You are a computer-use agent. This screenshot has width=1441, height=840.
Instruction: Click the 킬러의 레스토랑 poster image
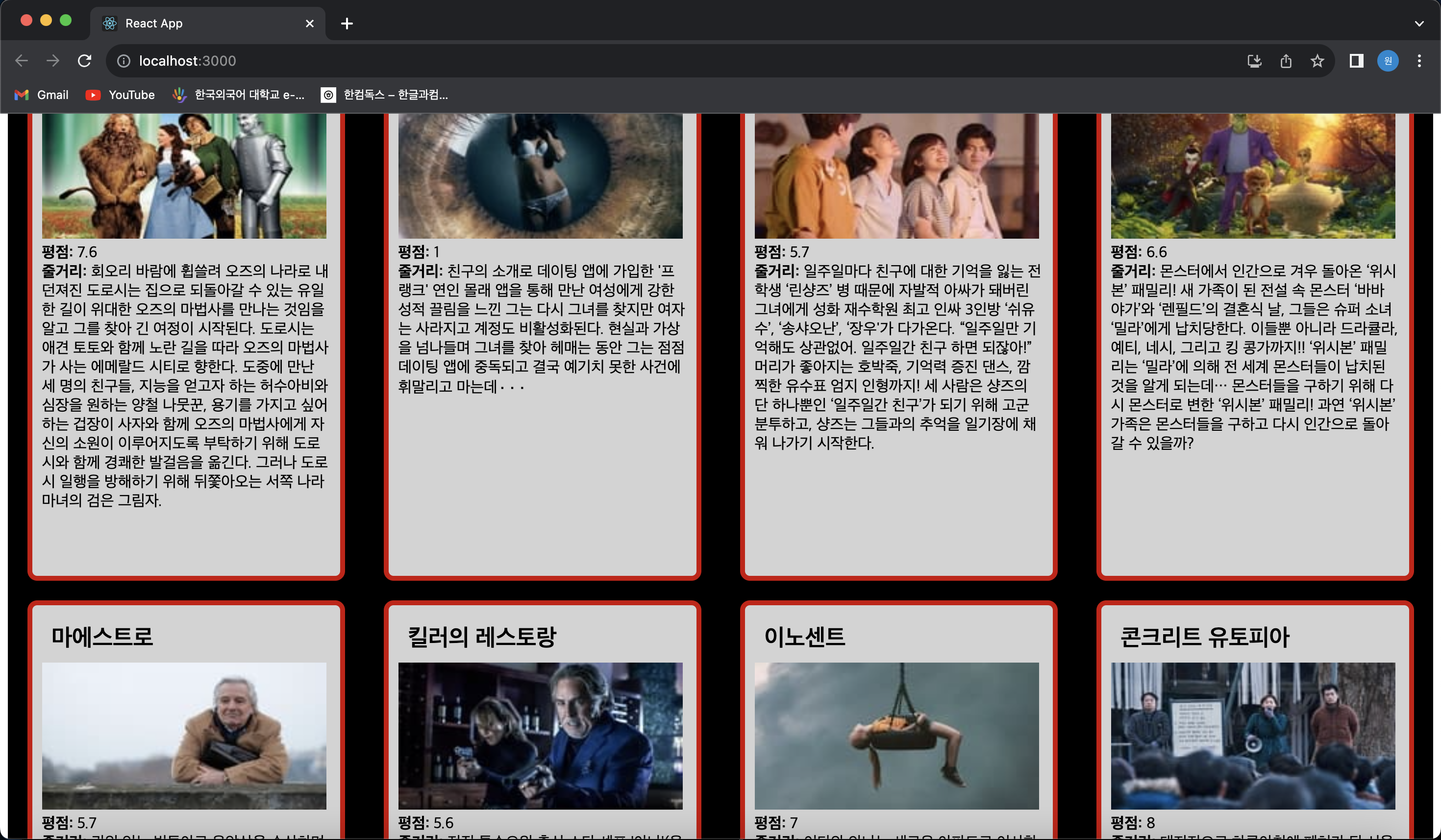click(x=540, y=736)
